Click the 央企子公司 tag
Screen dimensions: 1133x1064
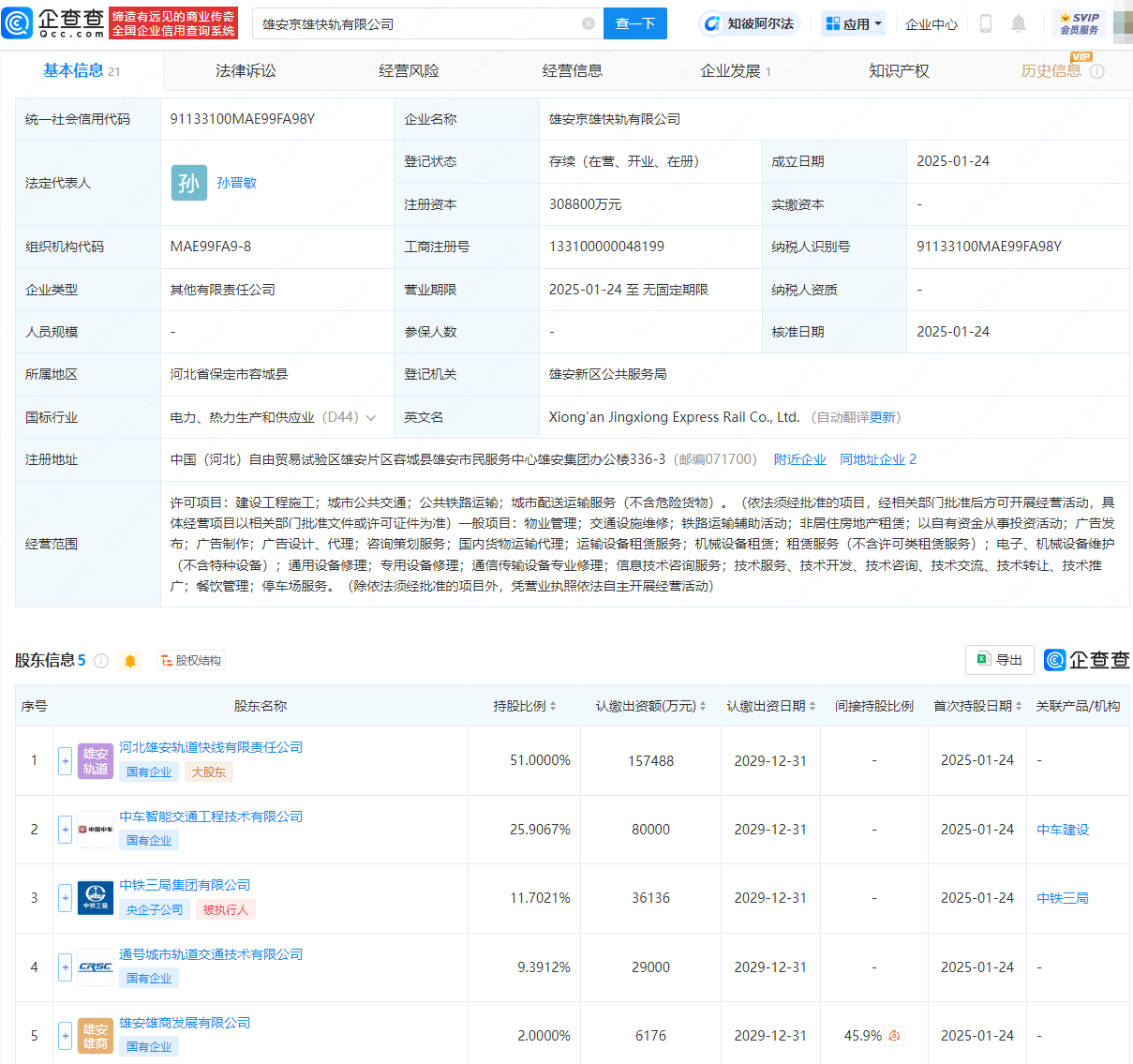[x=155, y=909]
